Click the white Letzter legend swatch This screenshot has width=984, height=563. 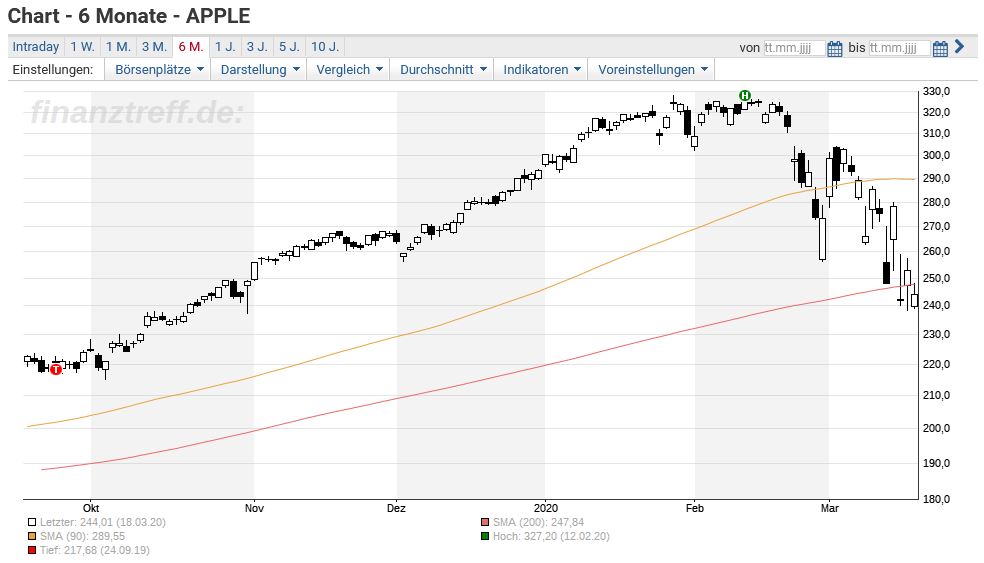(x=32, y=522)
